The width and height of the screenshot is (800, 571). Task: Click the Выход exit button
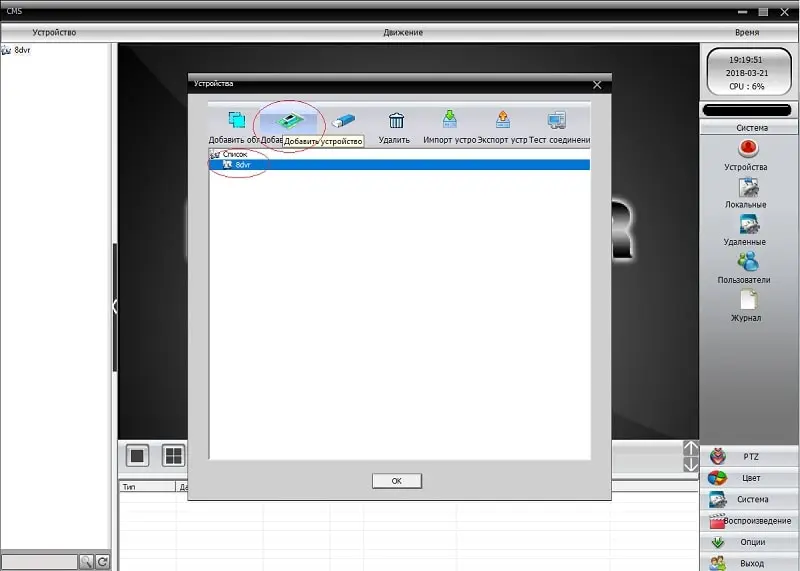[x=750, y=563]
